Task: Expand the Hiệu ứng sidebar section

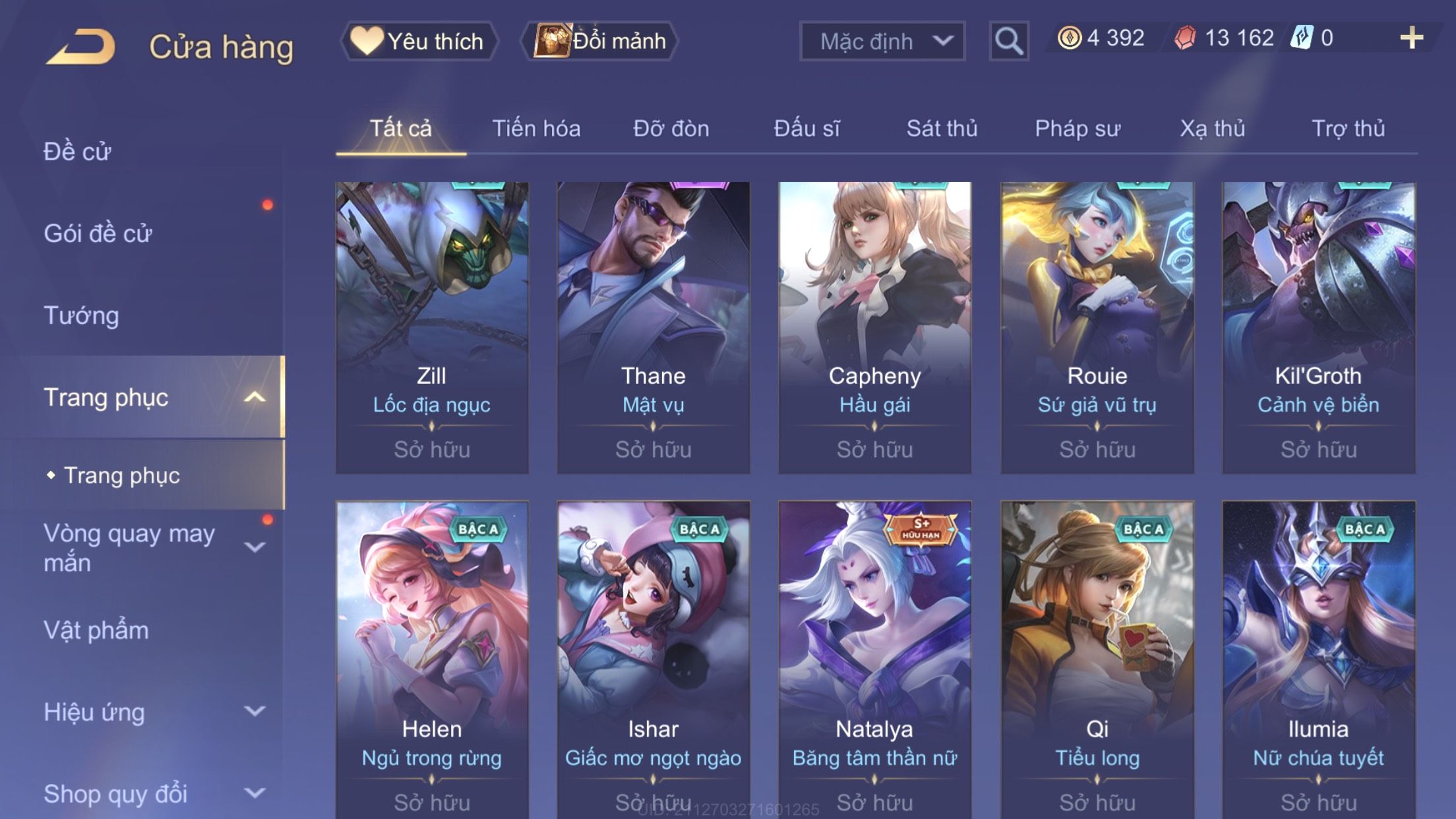Action: pyautogui.click(x=255, y=711)
